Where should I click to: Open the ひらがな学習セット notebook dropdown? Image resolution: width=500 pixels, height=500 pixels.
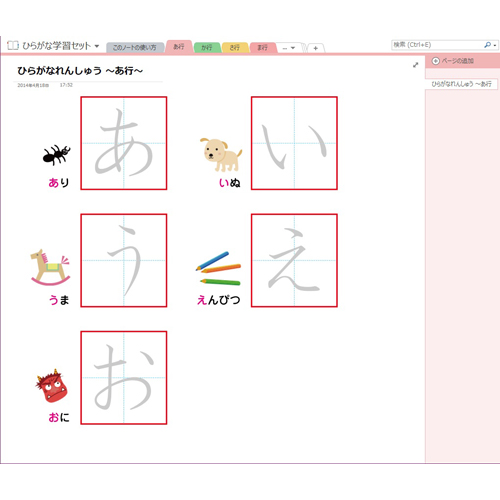click(x=97, y=46)
